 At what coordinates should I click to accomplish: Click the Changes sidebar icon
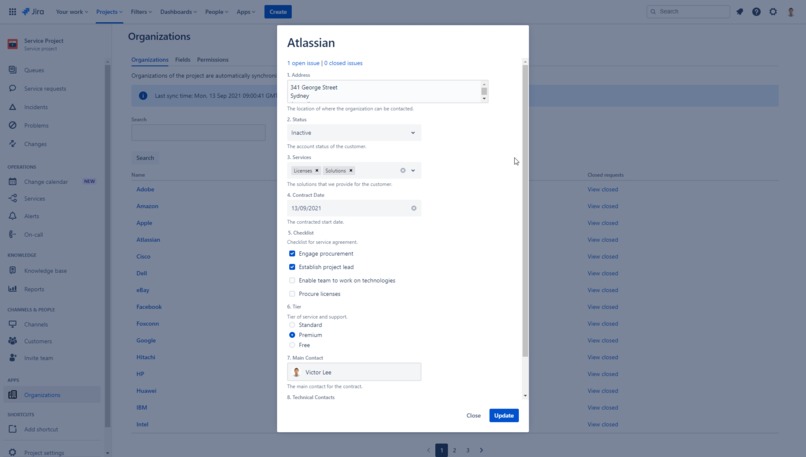[x=13, y=143]
